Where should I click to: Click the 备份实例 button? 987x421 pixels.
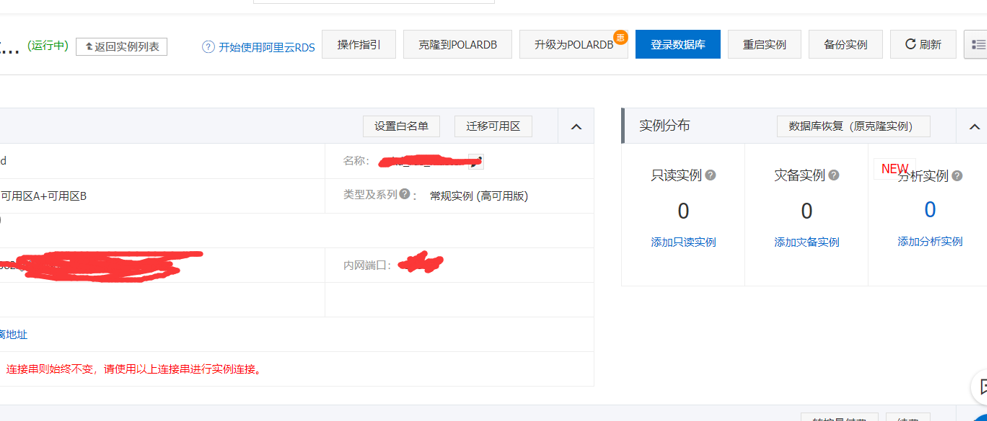[x=845, y=45]
